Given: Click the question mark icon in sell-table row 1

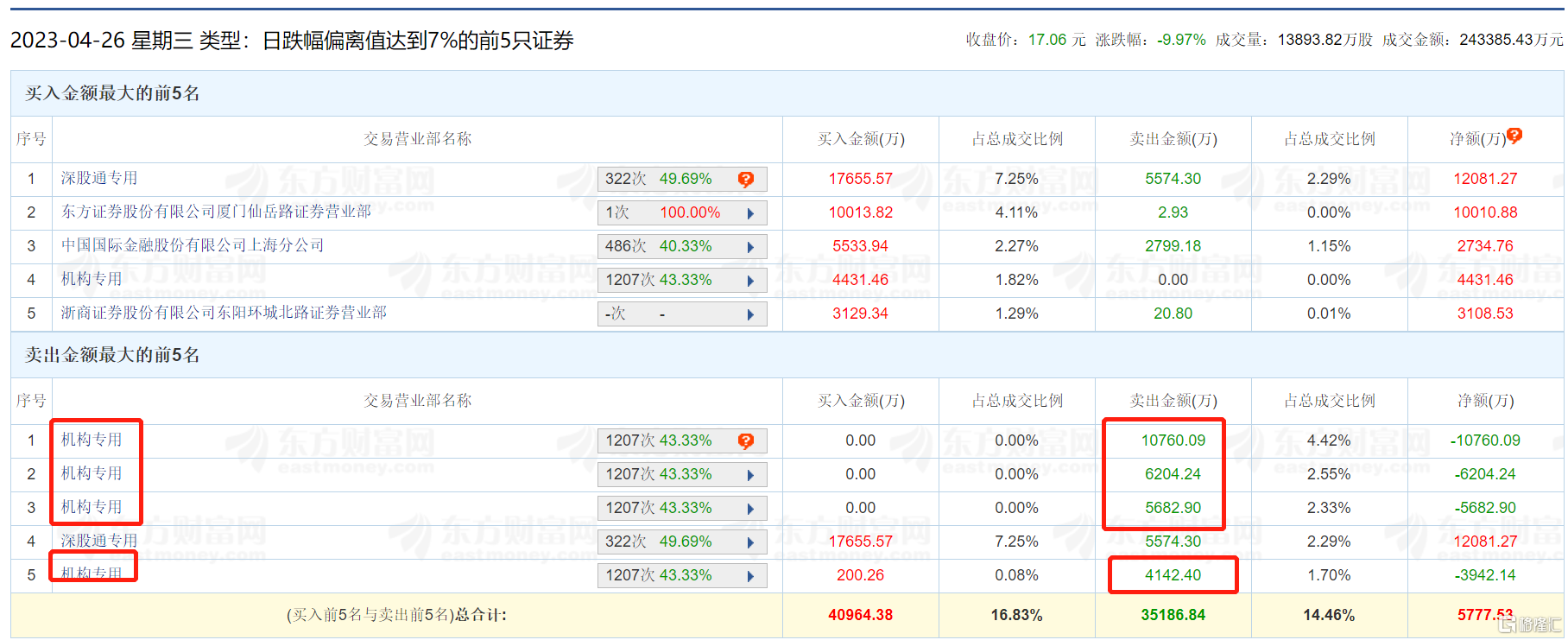Looking at the screenshot, I should 746,441.
